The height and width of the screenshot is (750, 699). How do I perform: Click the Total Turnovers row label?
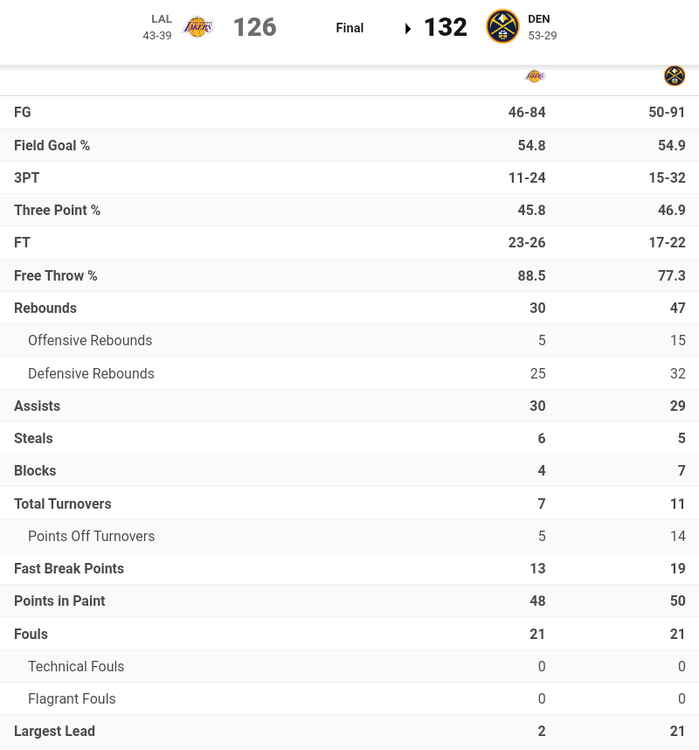pos(62,504)
